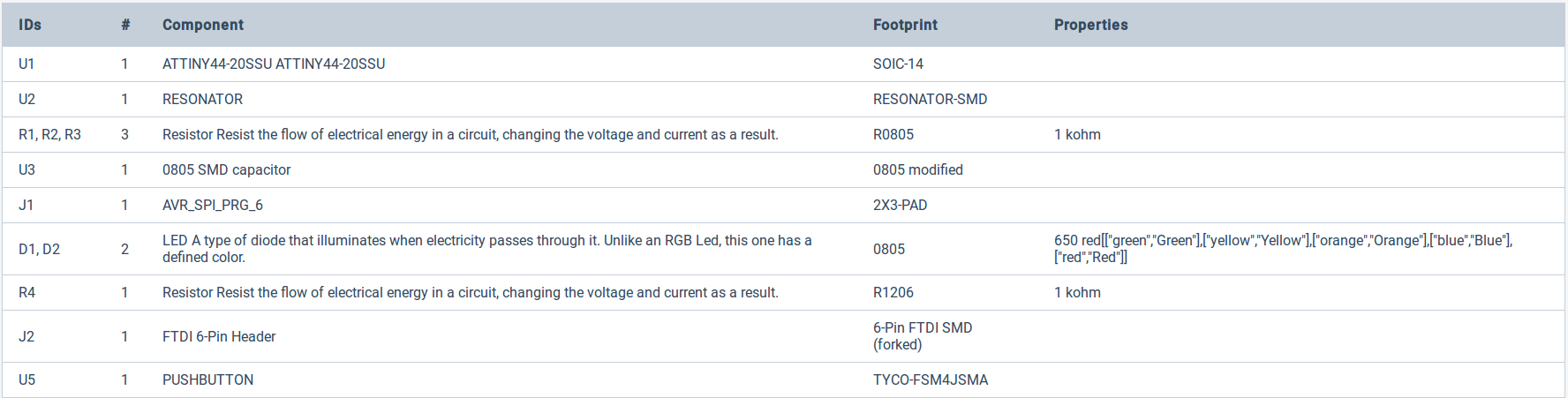Click the AVR_SPI_PRG_6 component
The image size is (1568, 398).
[x=213, y=205]
